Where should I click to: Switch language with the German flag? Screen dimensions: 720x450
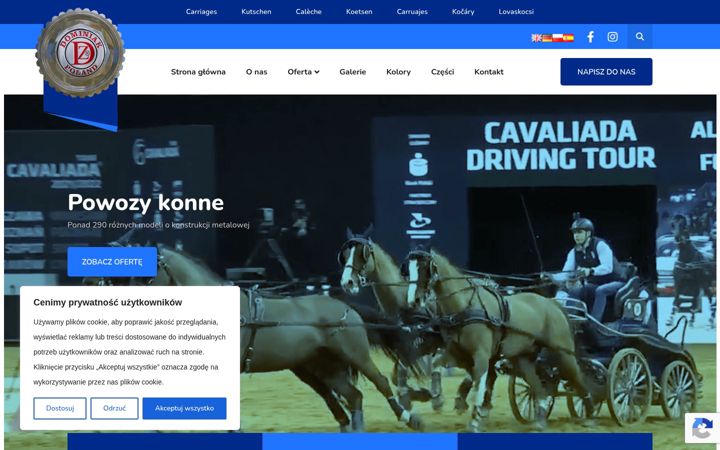547,38
